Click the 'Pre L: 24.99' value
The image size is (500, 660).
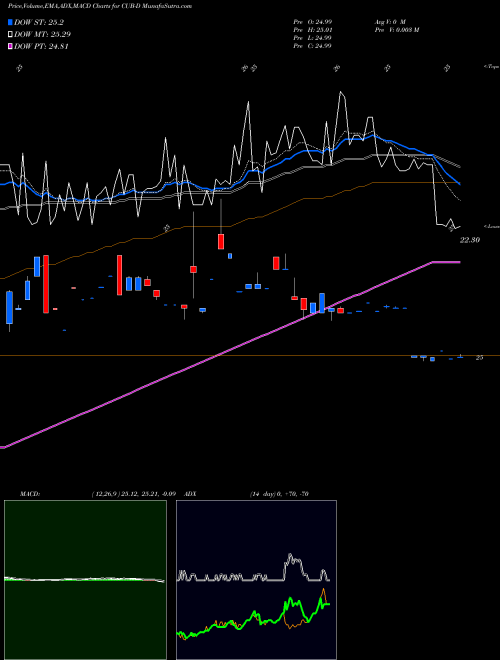point(312,38)
